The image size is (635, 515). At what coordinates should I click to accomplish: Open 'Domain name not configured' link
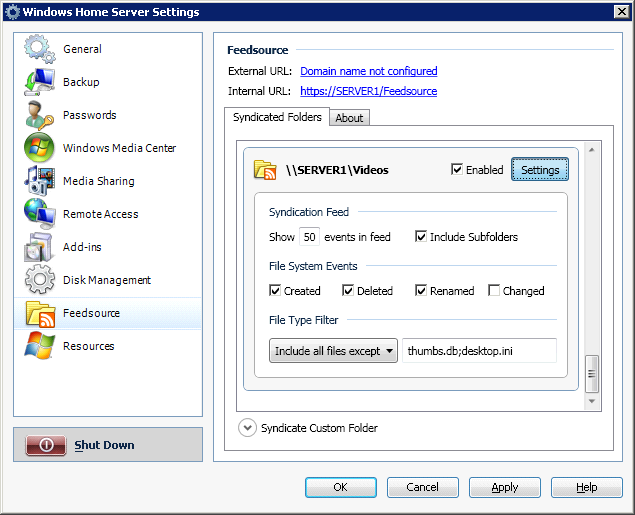(x=369, y=71)
